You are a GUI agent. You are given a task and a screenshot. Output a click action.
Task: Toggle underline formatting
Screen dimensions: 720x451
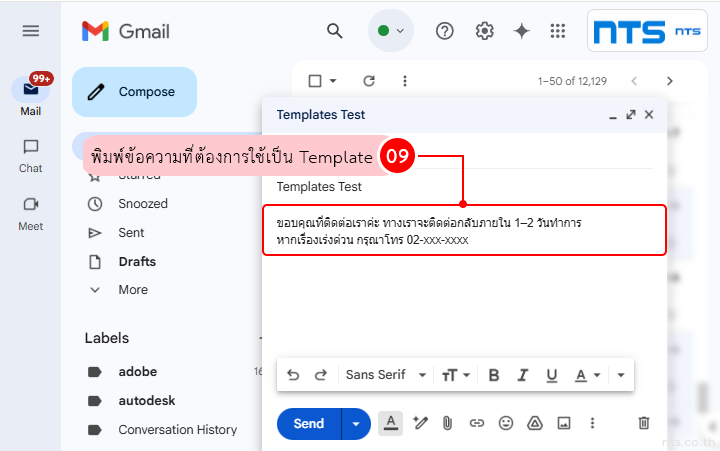tap(551, 375)
